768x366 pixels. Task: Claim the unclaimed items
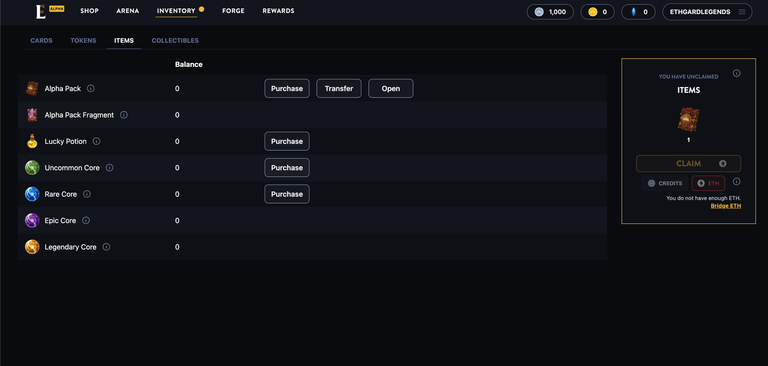click(x=688, y=164)
